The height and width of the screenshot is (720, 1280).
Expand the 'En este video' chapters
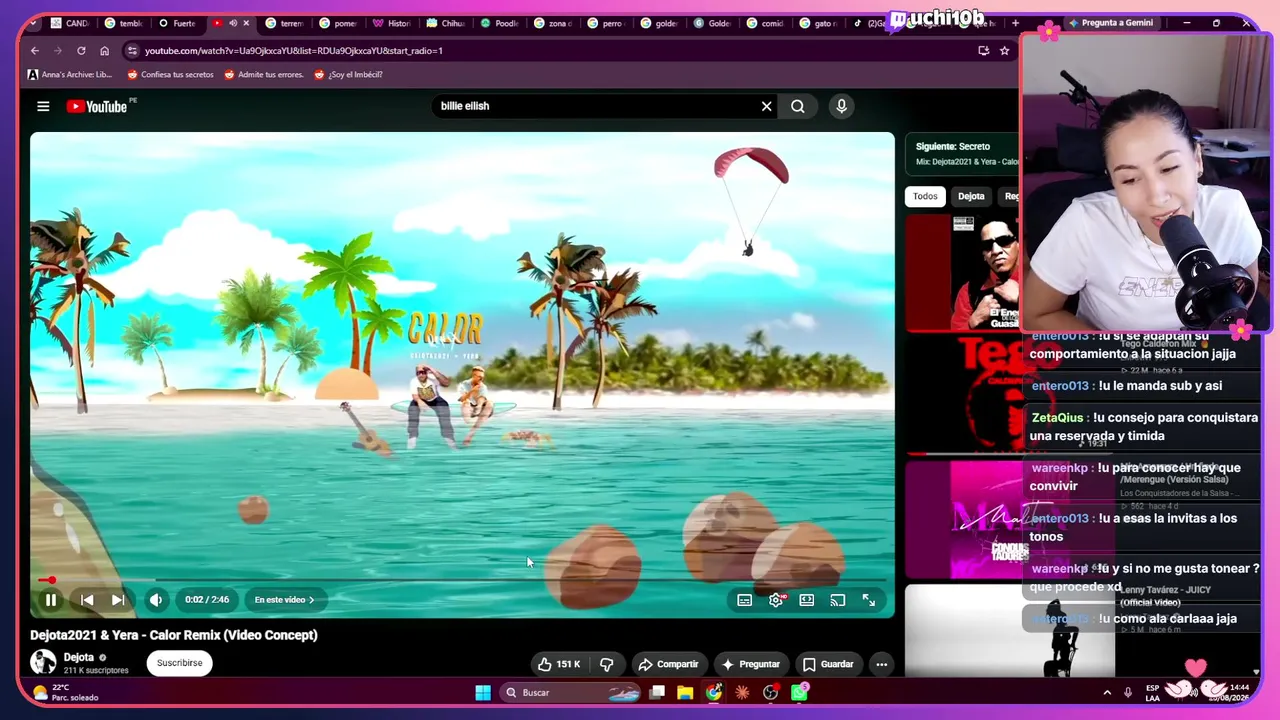click(284, 600)
